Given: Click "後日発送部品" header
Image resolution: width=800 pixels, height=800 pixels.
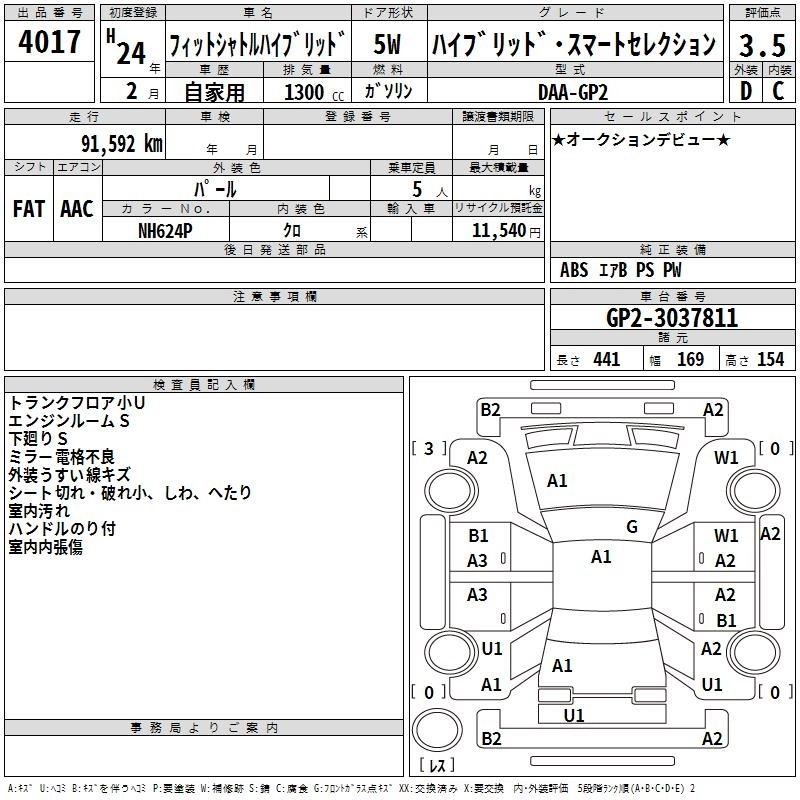Looking at the screenshot, I should point(274,249).
